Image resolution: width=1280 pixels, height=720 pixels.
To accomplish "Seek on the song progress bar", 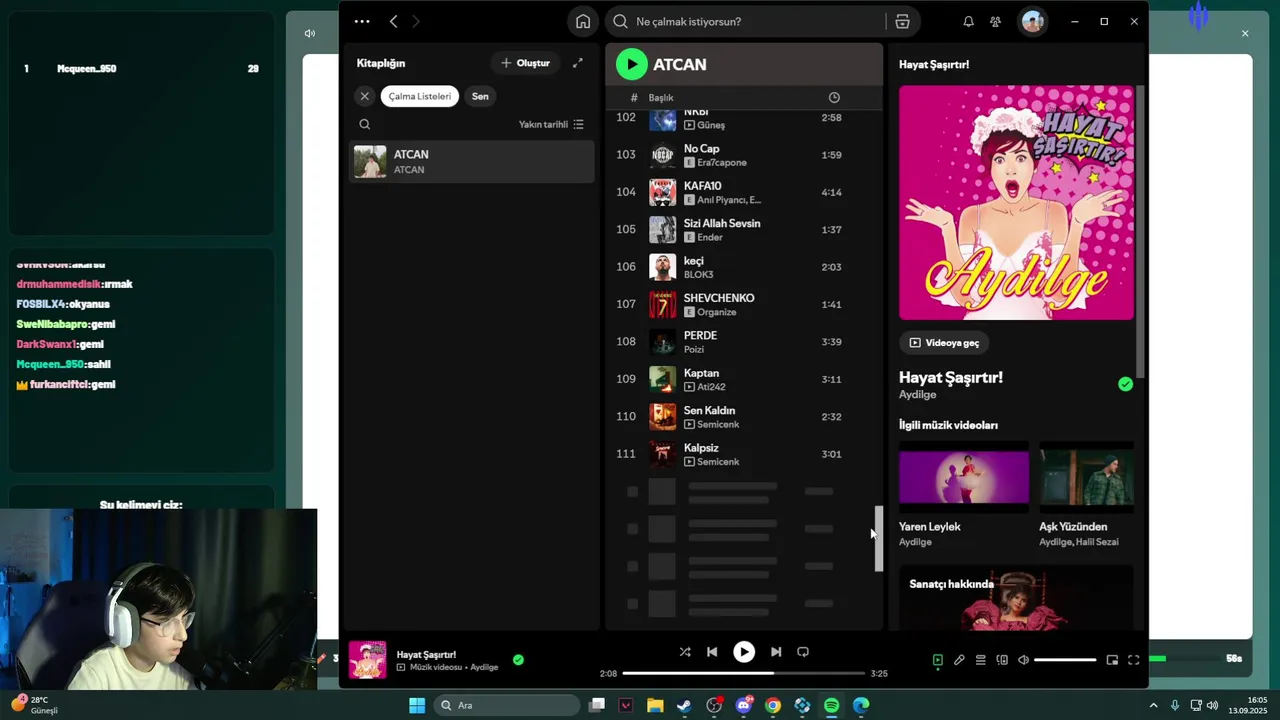I will (743, 673).
